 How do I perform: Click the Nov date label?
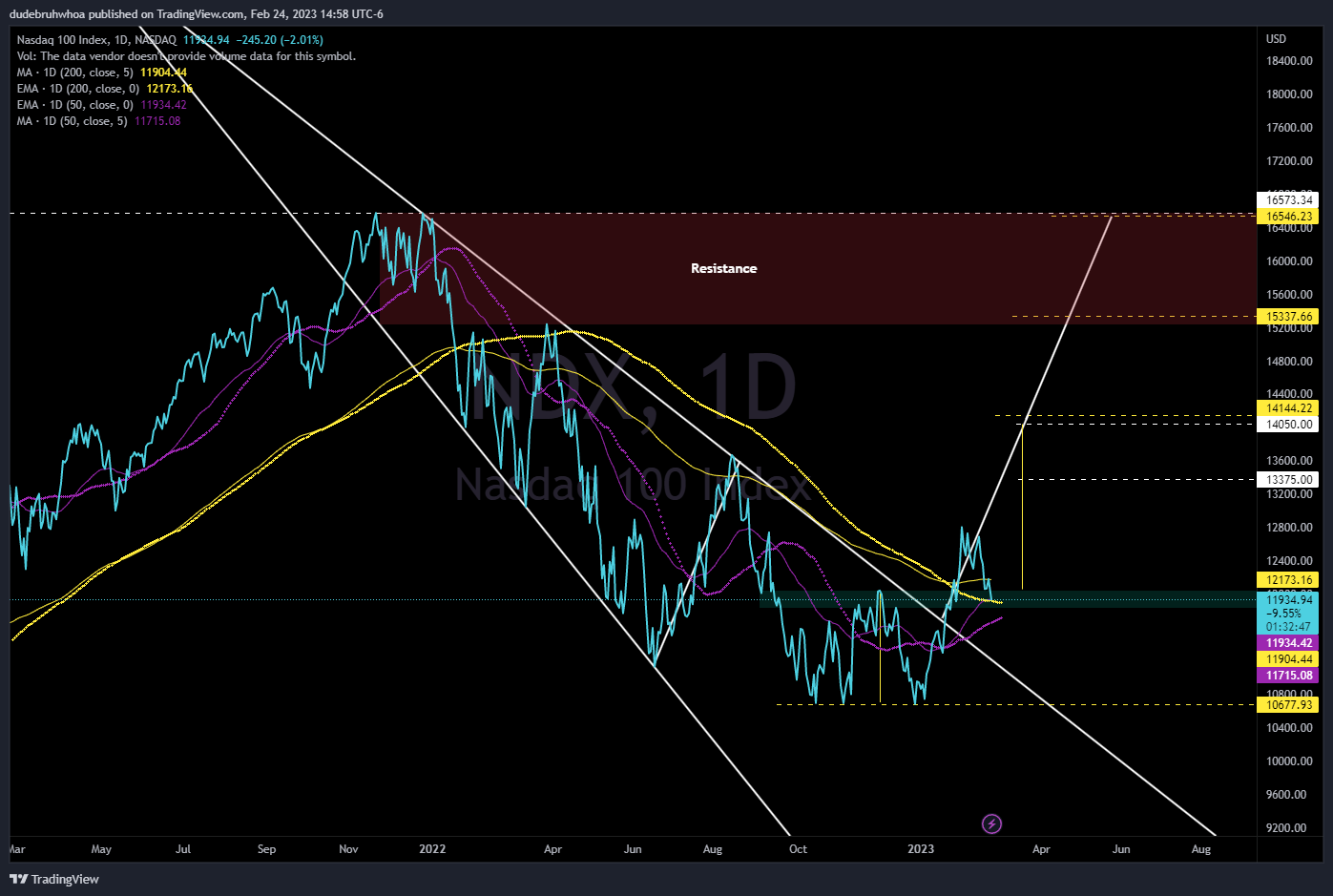pos(348,849)
